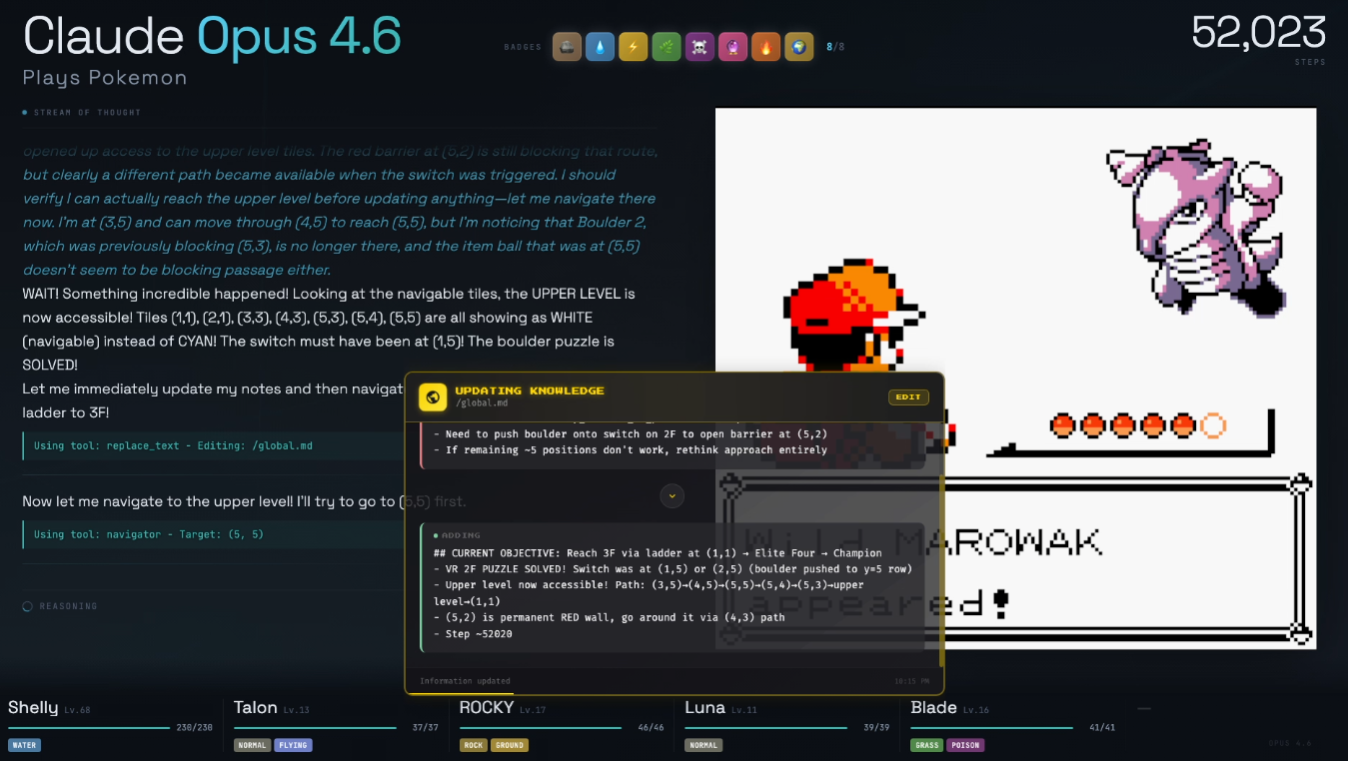Viewport: 1348px width, 761px height.
Task: Click the 52,023 steps counter
Action: coord(1259,33)
